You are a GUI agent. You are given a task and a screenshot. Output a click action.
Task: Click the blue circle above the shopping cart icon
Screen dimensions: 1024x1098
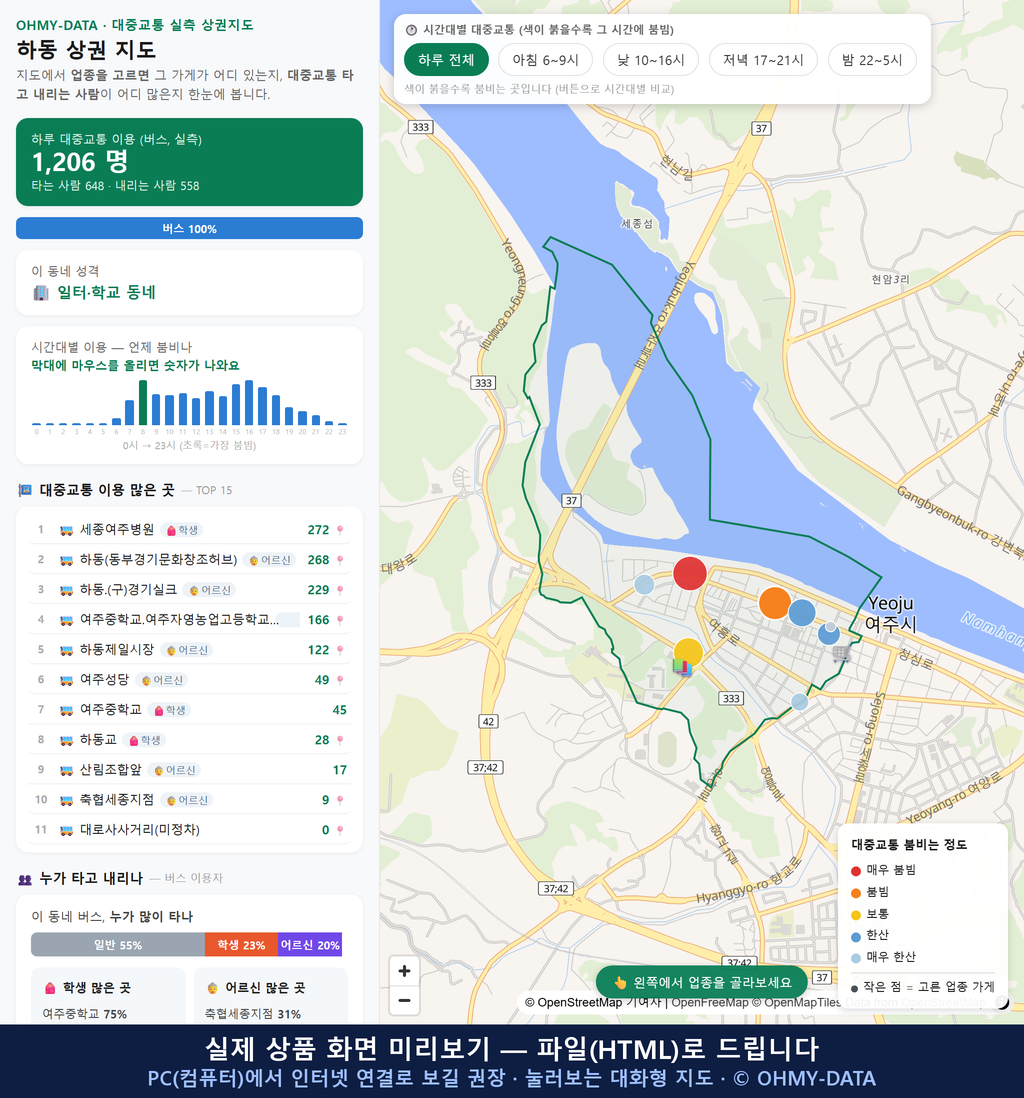click(x=829, y=634)
